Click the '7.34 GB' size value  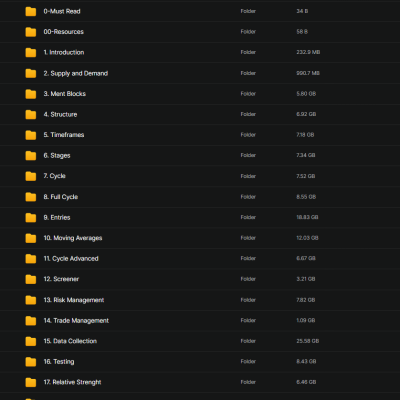[x=306, y=155]
